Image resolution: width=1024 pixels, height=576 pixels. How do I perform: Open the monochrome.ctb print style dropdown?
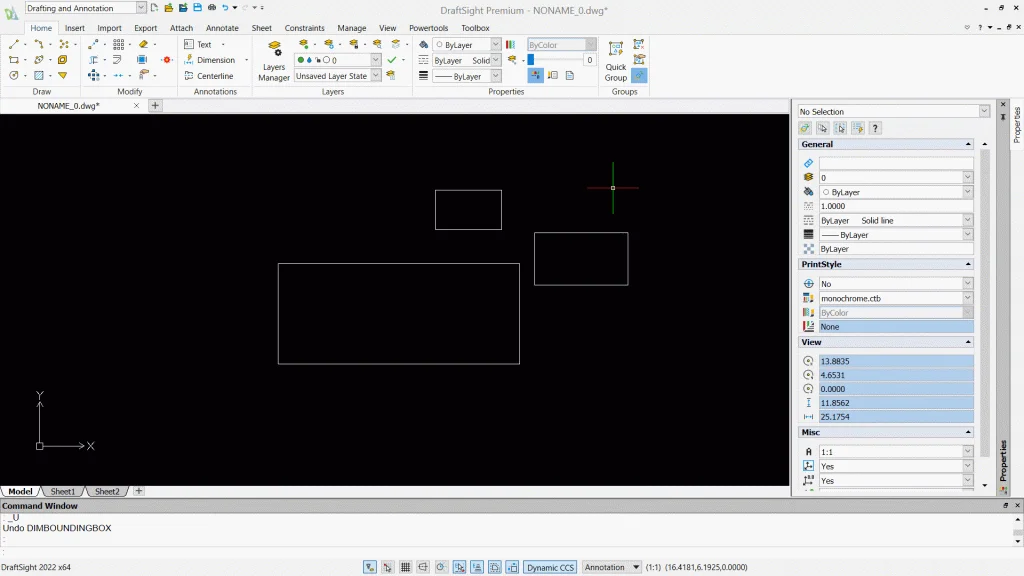967,298
